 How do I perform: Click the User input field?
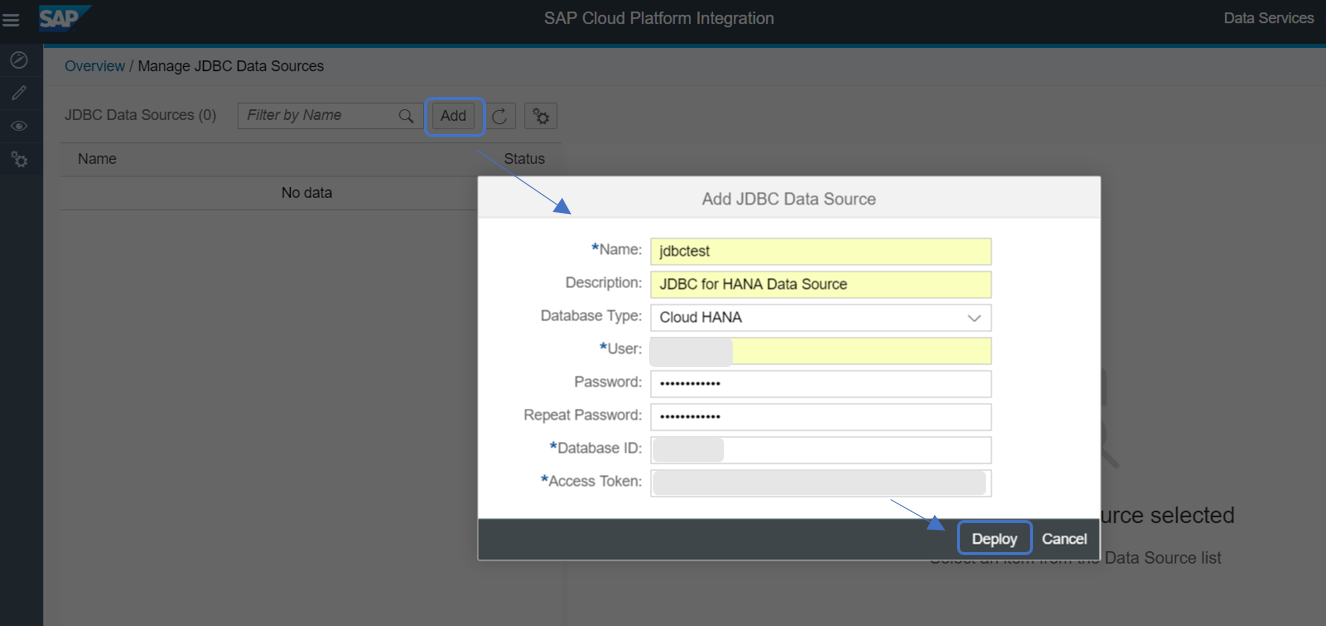[x=820, y=351]
